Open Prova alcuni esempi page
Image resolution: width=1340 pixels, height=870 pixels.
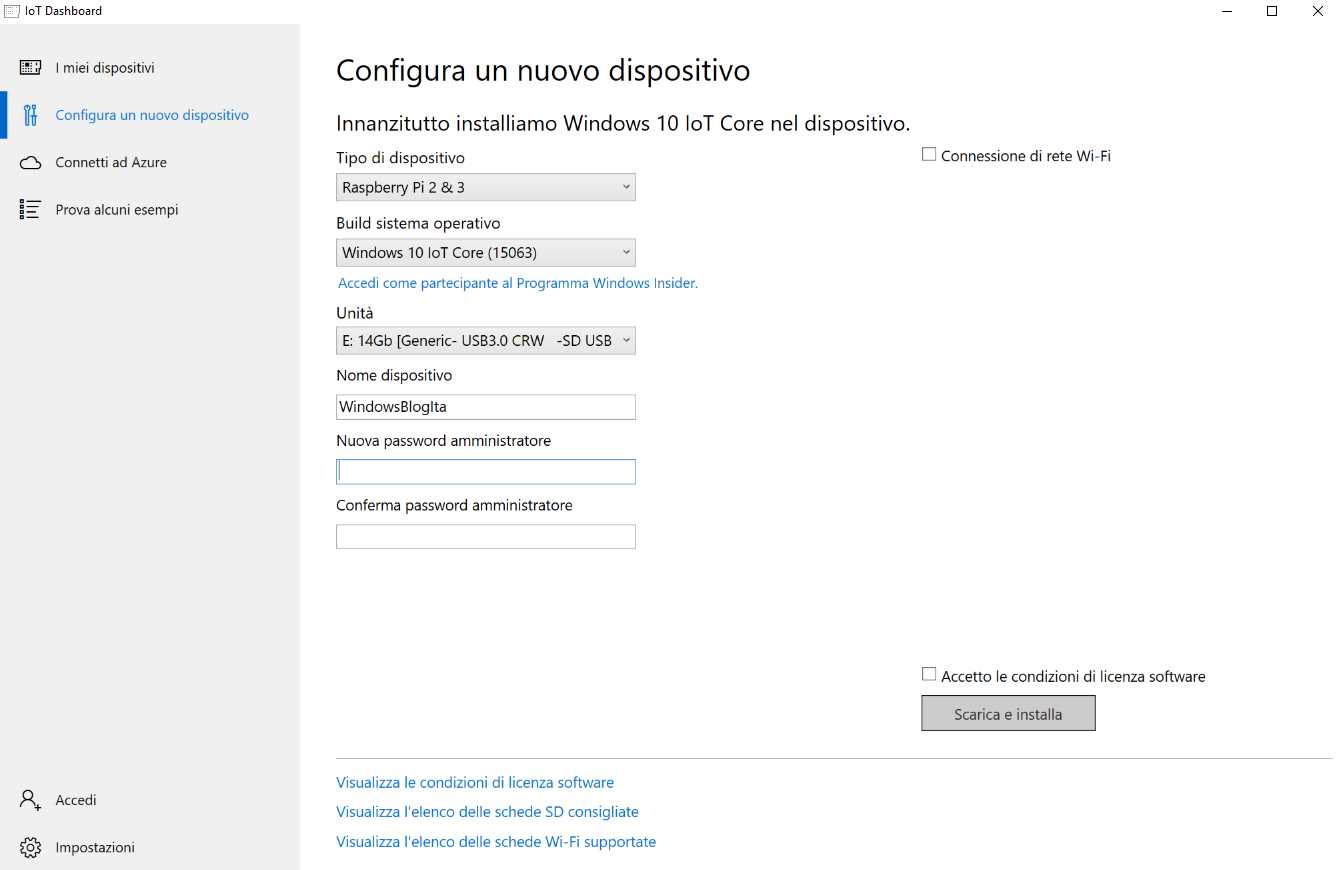point(150,210)
